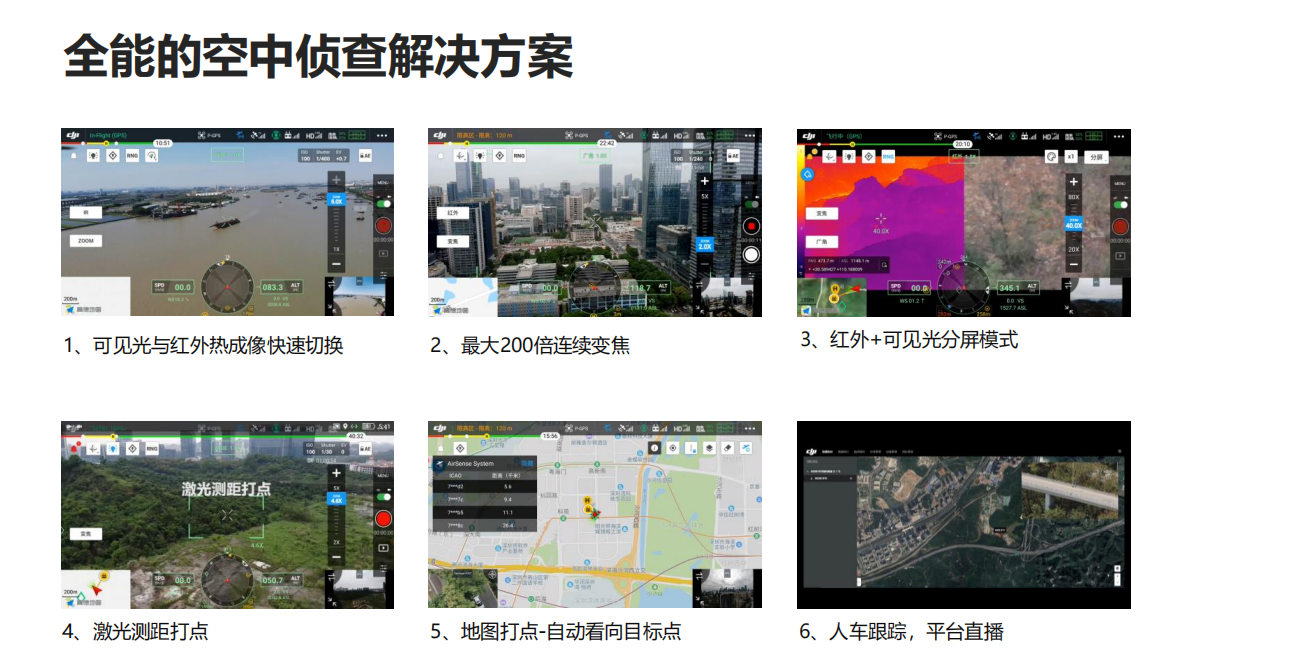Toggle the highlighted RNG mode in thermal view
This screenshot has height=660, width=1300.
(888, 157)
